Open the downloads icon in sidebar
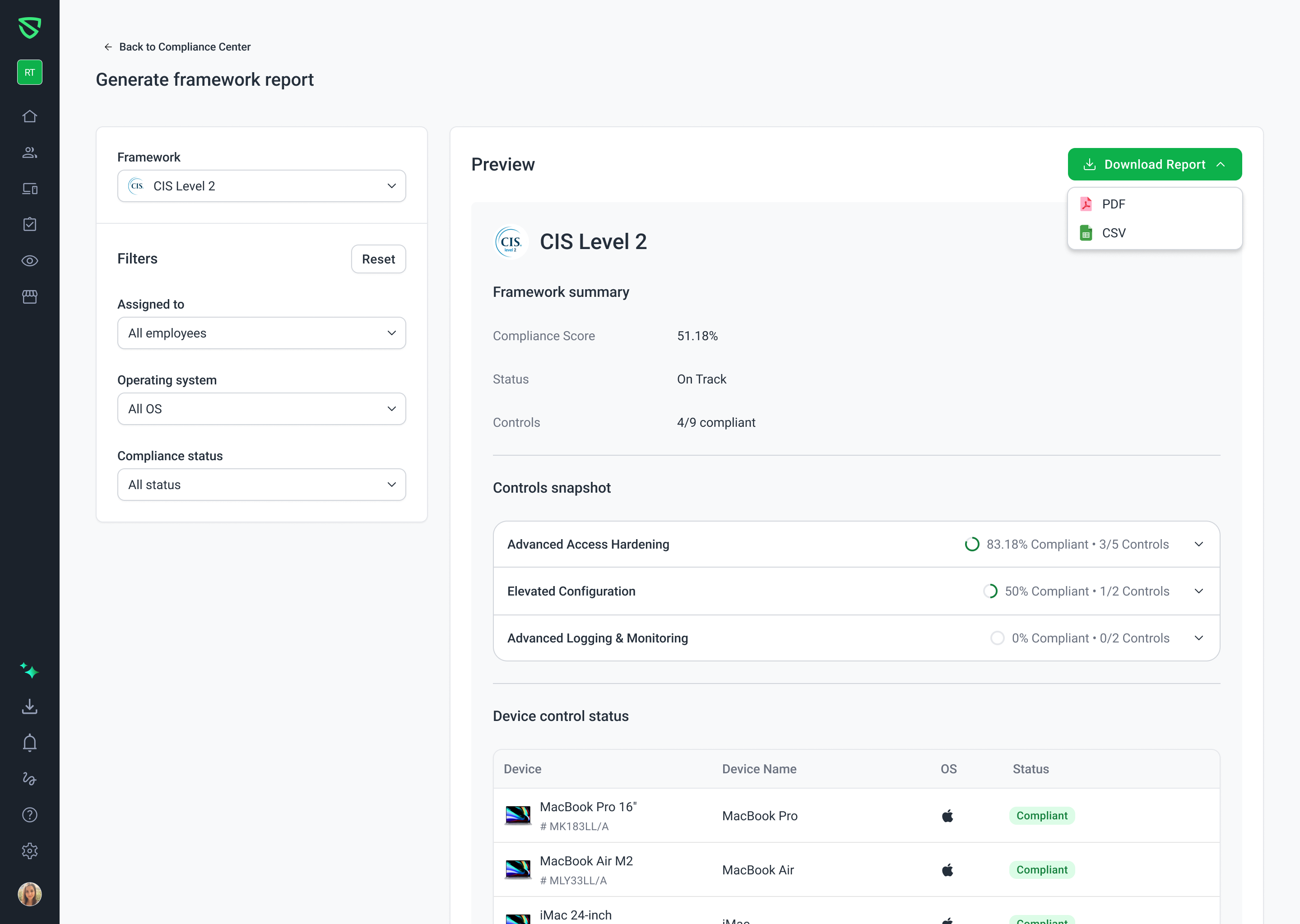The image size is (1300, 924). (x=30, y=707)
